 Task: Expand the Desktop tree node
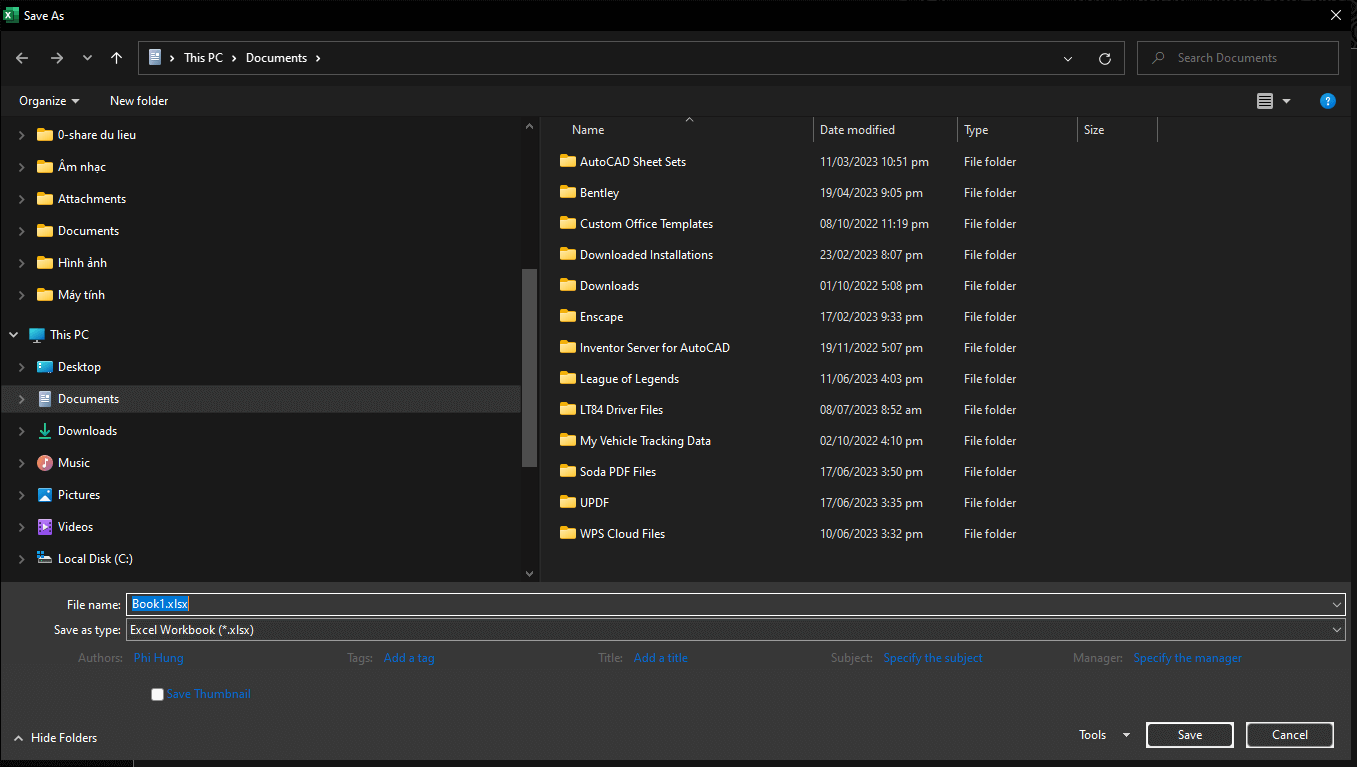tap(22, 367)
